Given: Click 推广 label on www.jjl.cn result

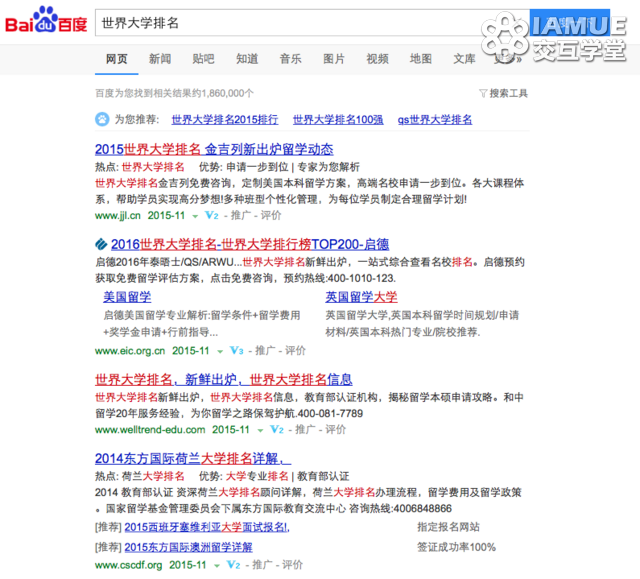Looking at the screenshot, I should pos(241,215).
